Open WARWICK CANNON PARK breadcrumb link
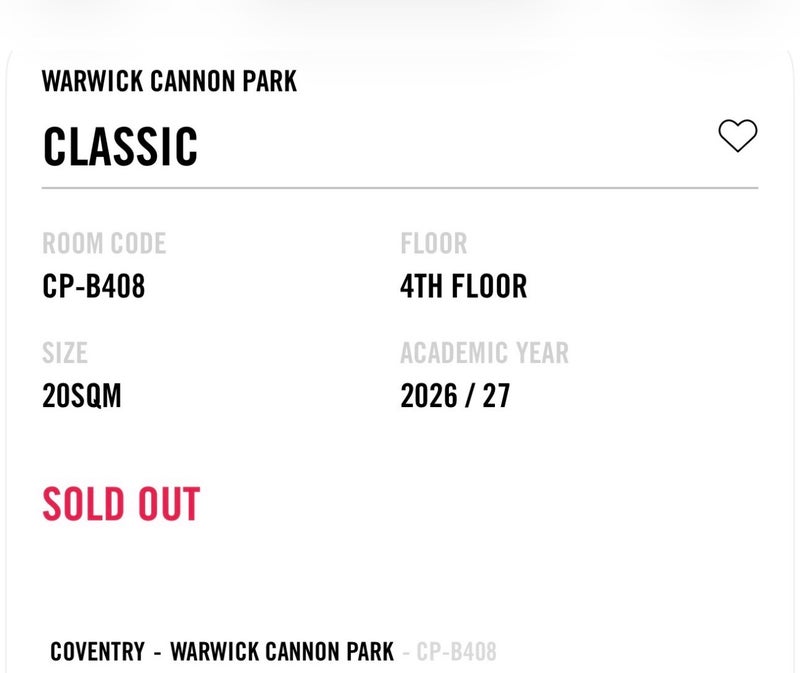 pyautogui.click(x=282, y=652)
